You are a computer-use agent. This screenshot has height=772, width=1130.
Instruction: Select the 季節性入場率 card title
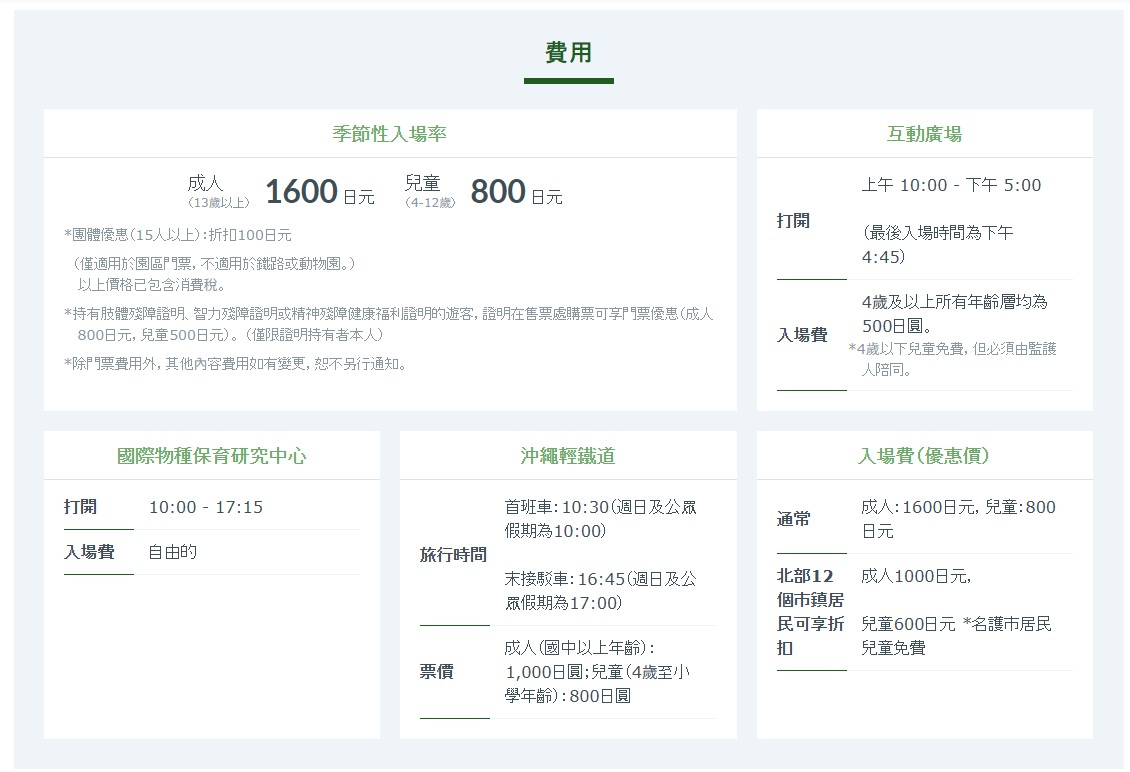coord(390,134)
